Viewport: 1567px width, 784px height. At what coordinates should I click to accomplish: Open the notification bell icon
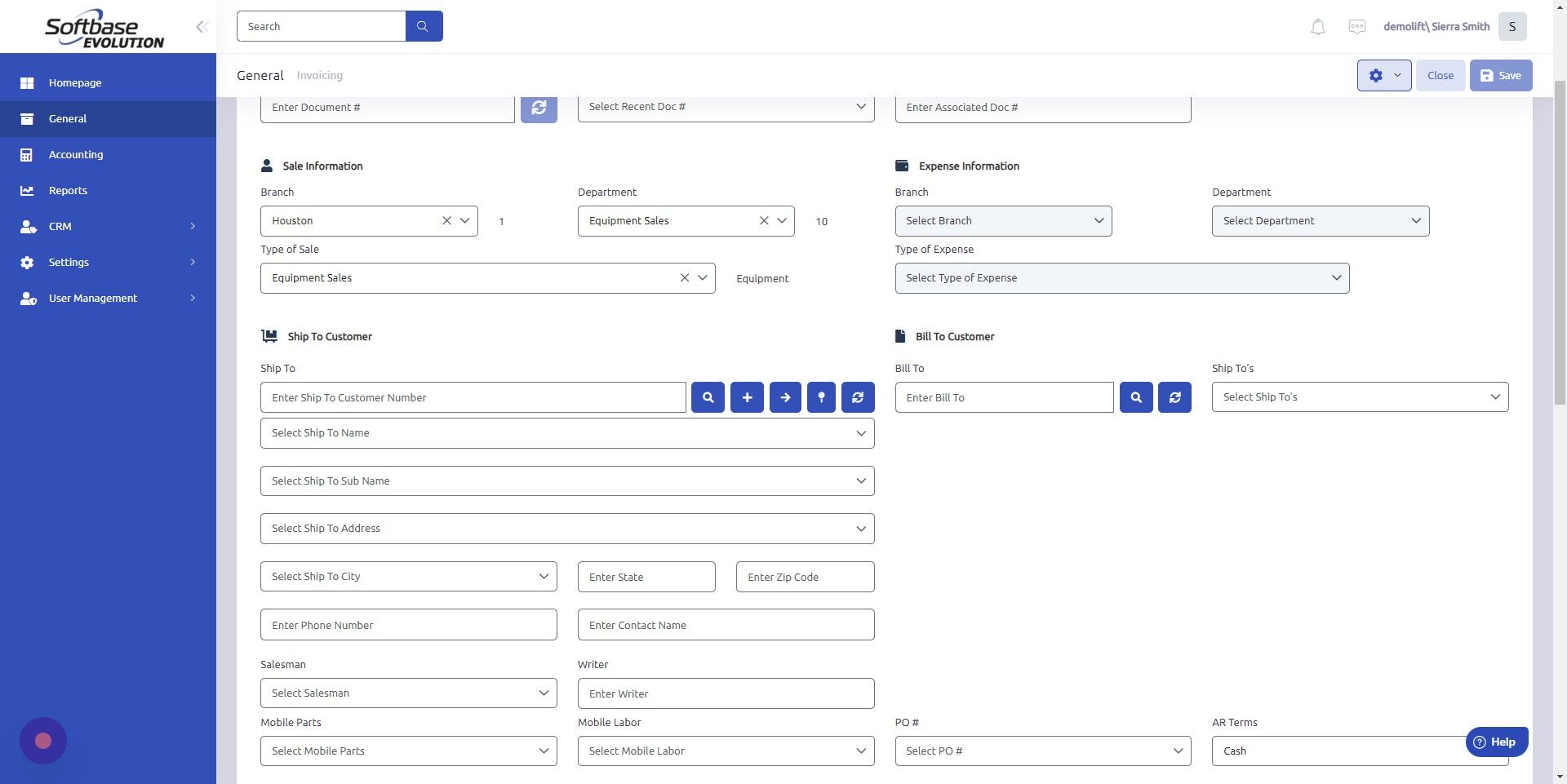1316,26
